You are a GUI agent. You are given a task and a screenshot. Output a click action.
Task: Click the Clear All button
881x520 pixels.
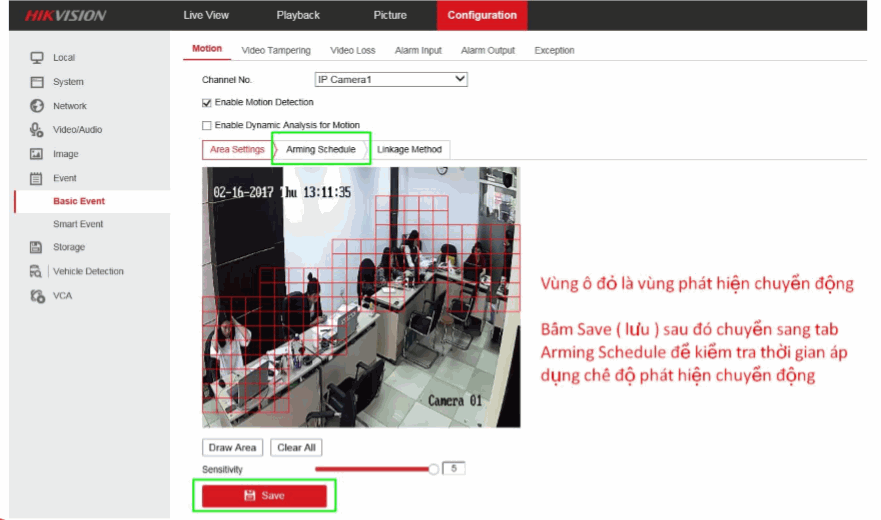pyautogui.click(x=296, y=447)
